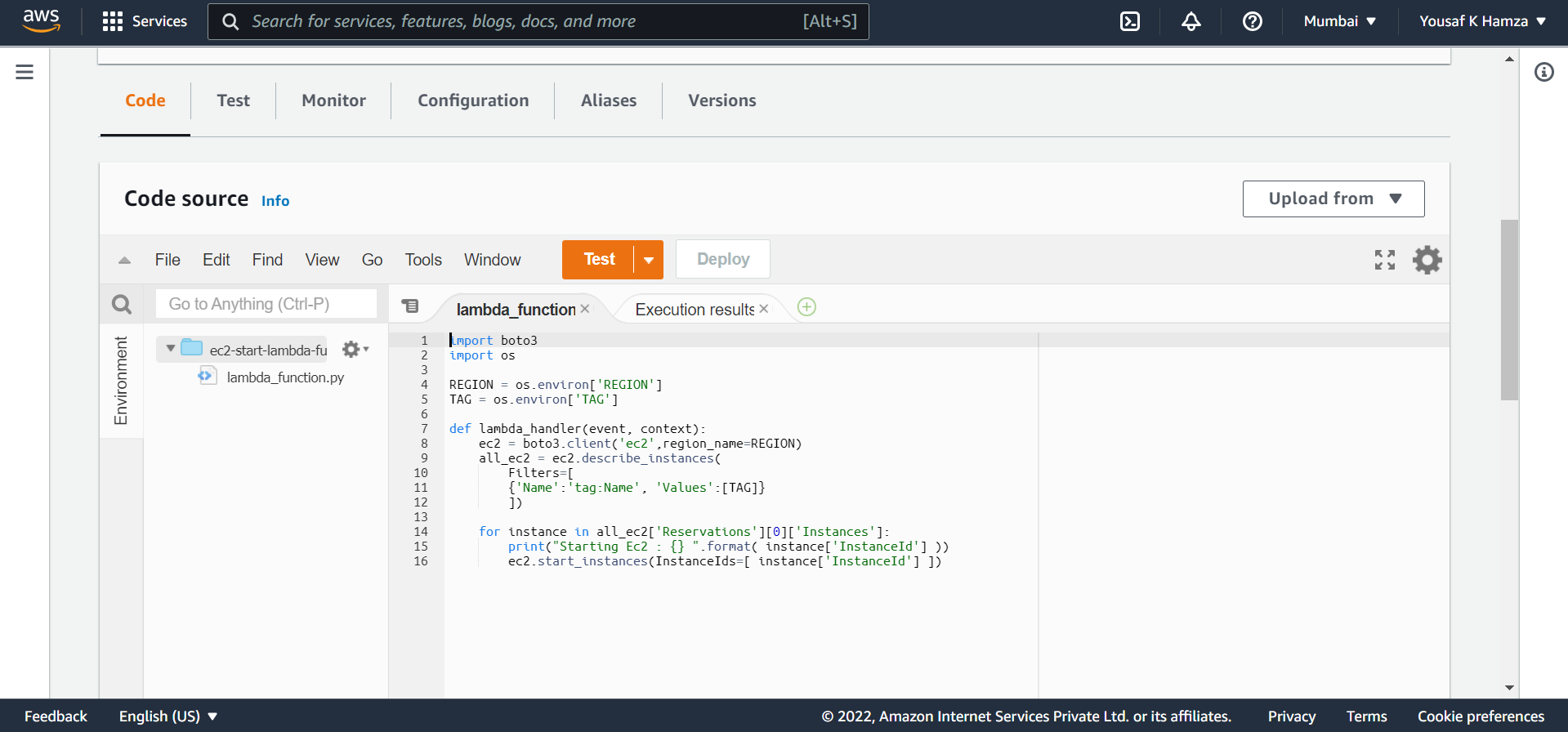Image resolution: width=1568 pixels, height=732 pixels.
Task: Collapse the IDE menu bar arrow
Action: [124, 261]
